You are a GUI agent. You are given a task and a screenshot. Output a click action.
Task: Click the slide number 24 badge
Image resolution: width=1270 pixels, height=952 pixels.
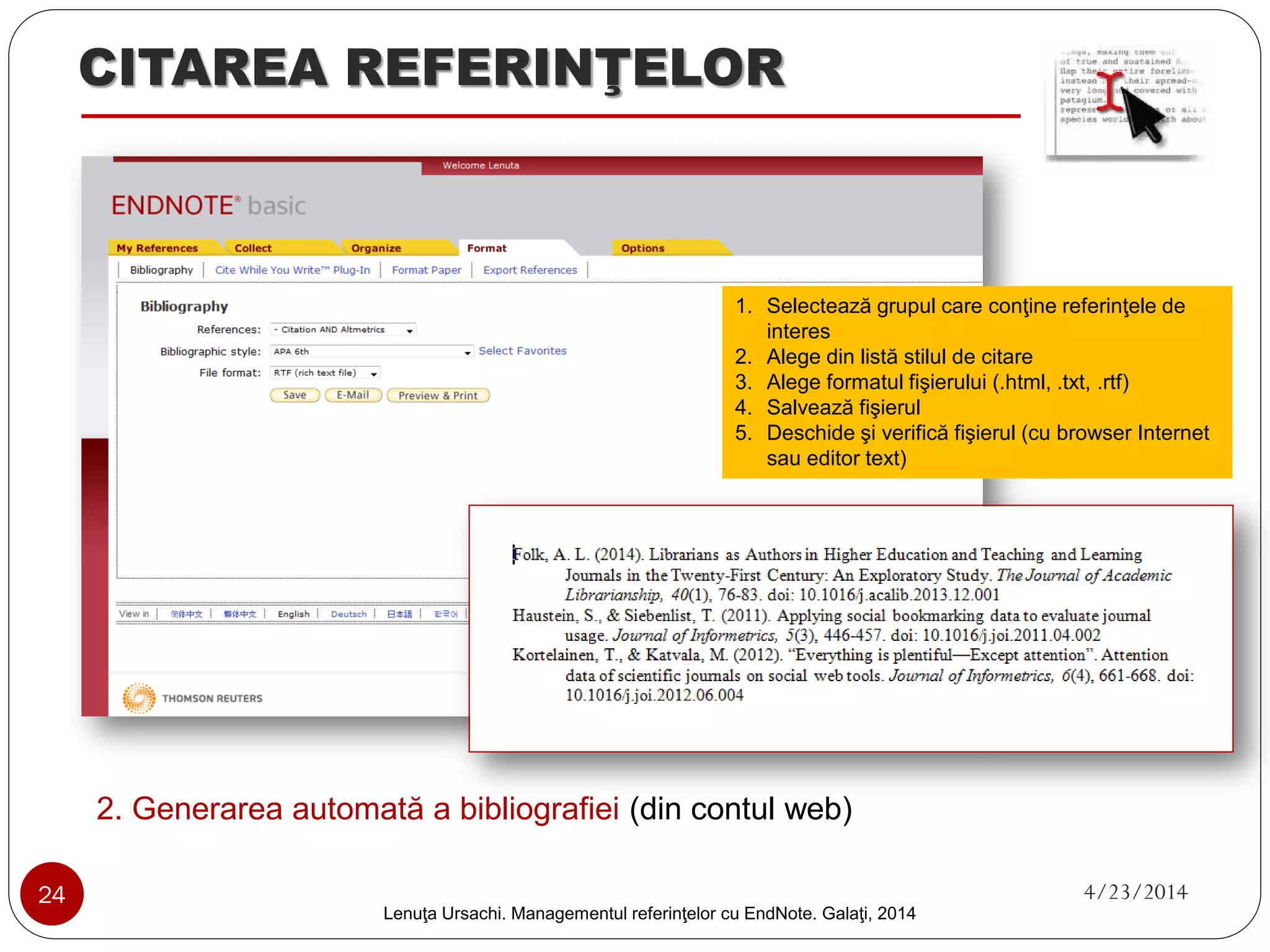click(x=52, y=894)
